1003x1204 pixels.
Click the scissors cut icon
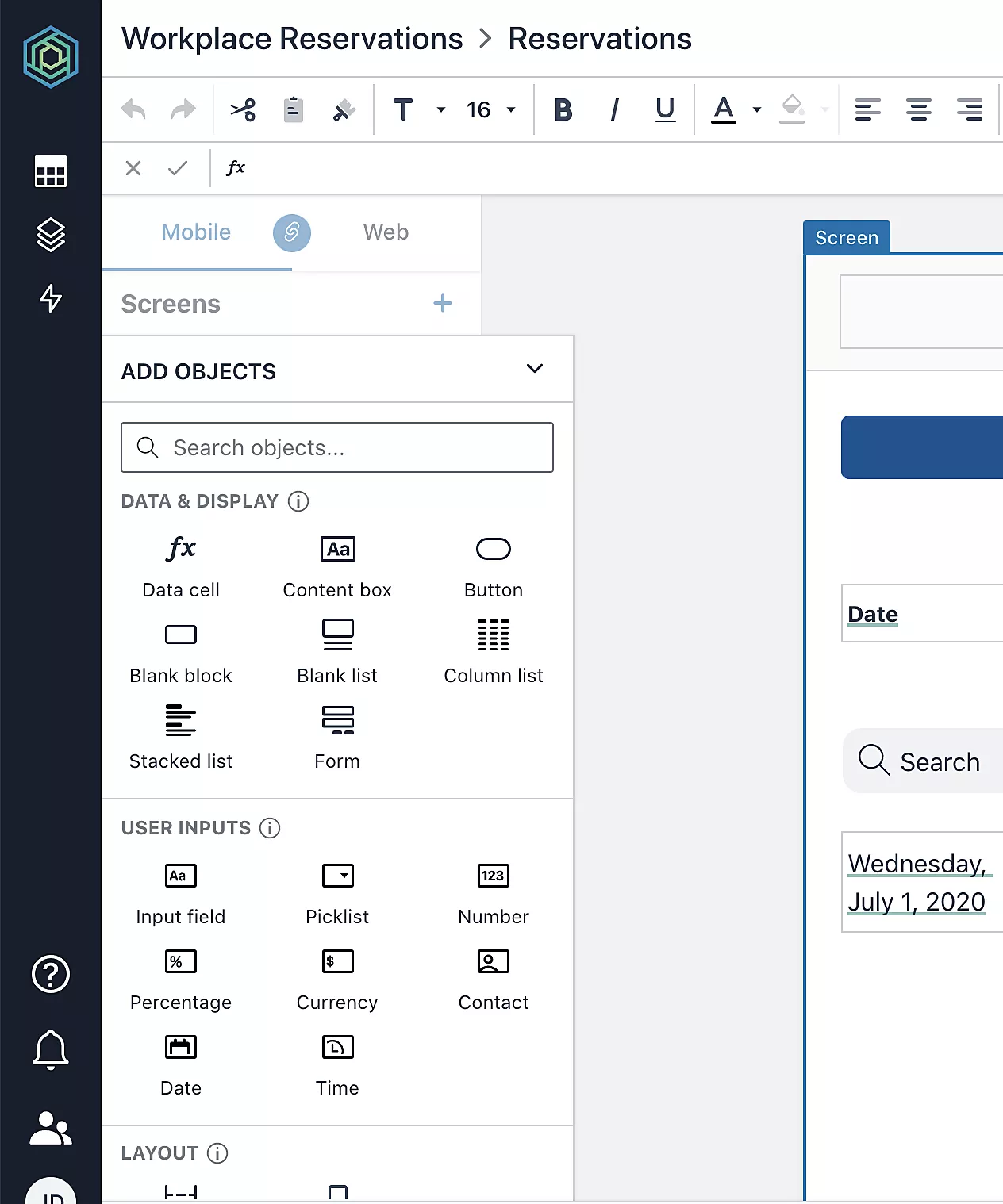pos(243,109)
